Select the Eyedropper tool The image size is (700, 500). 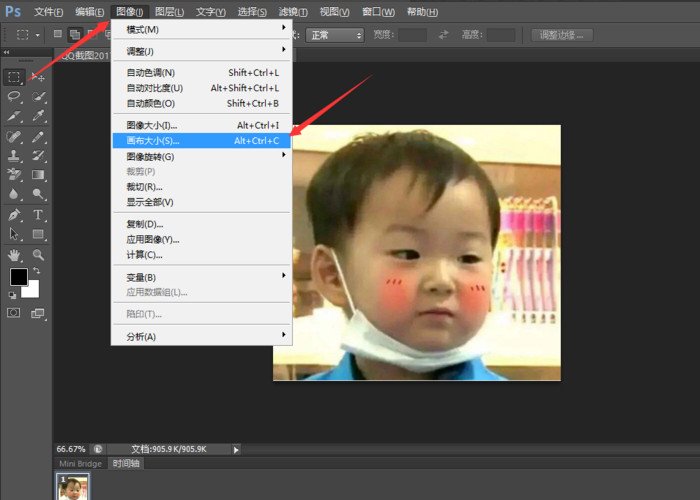(x=38, y=116)
